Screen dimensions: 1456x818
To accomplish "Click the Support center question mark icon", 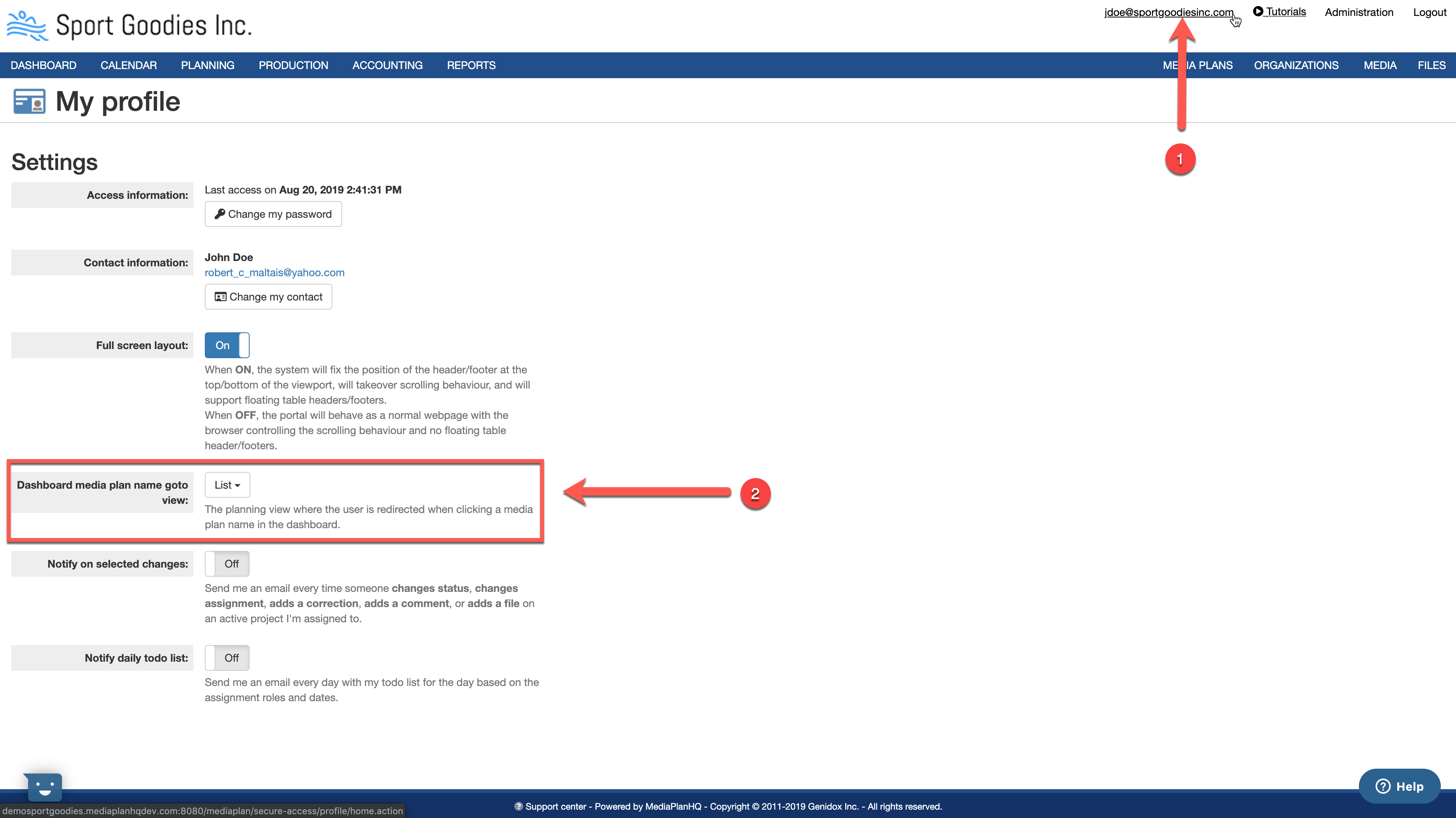I will point(518,806).
